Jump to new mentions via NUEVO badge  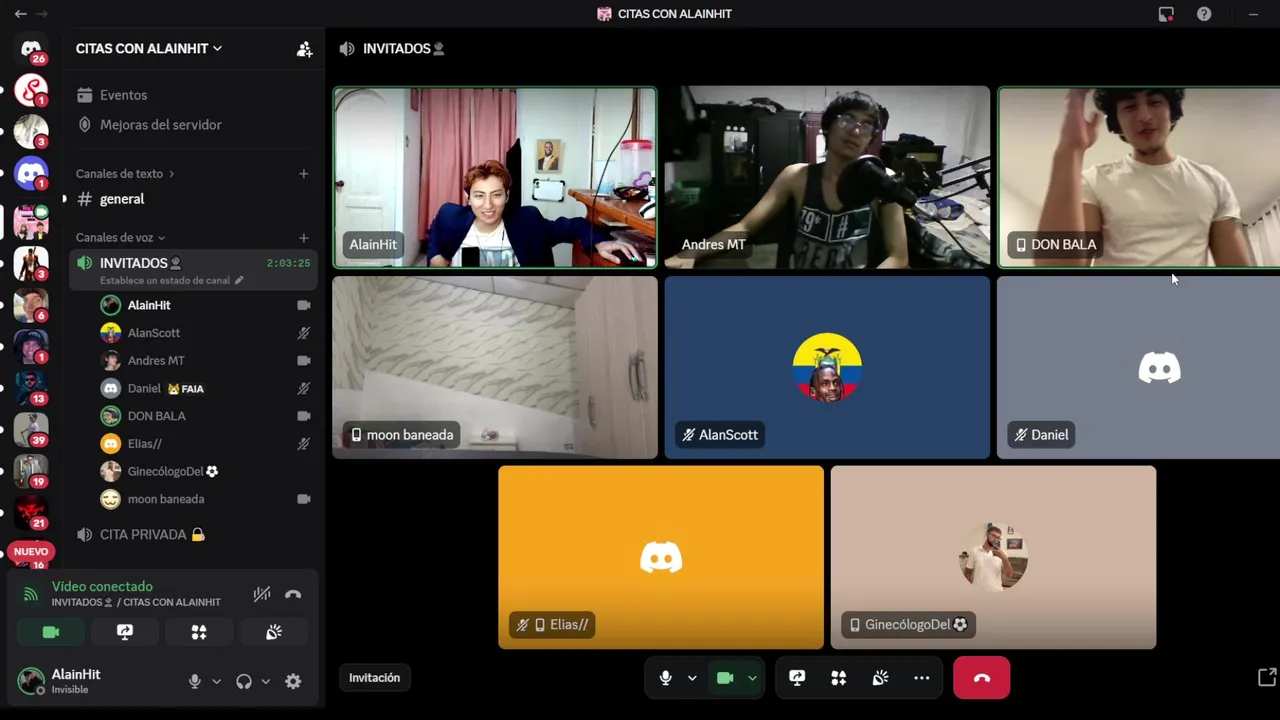click(x=31, y=552)
